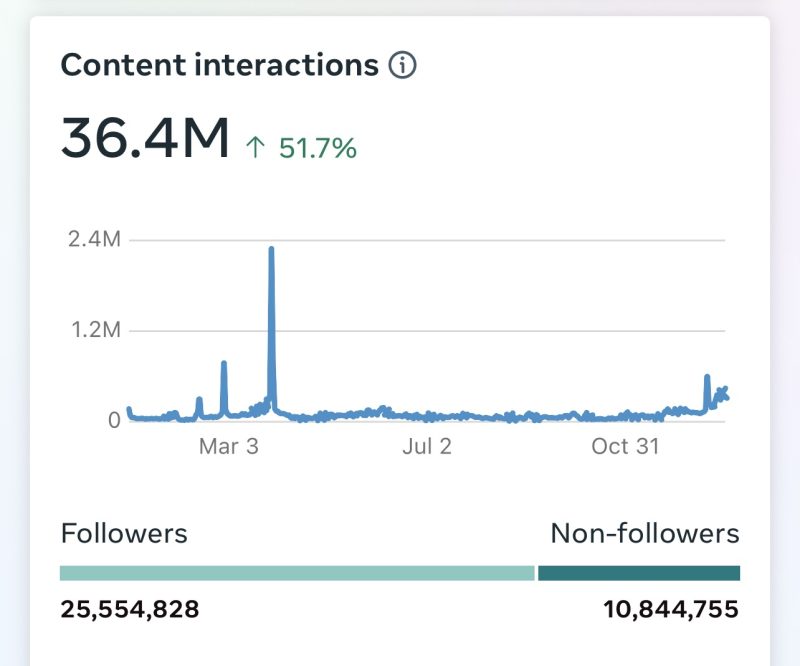Click the dark teal Non-followers bar segment
800x666 pixels.
click(639, 573)
